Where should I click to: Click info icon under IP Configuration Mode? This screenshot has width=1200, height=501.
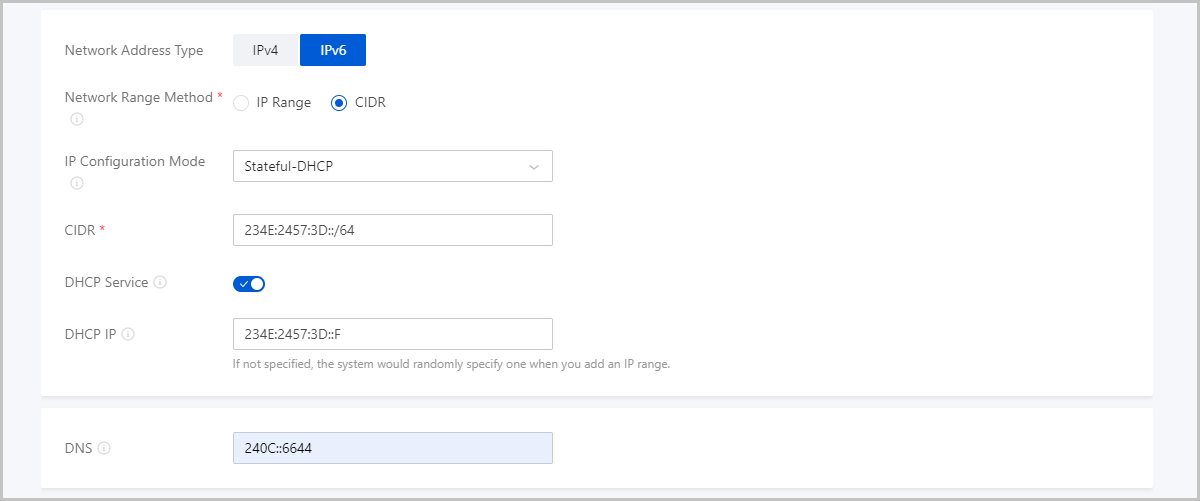[77, 183]
